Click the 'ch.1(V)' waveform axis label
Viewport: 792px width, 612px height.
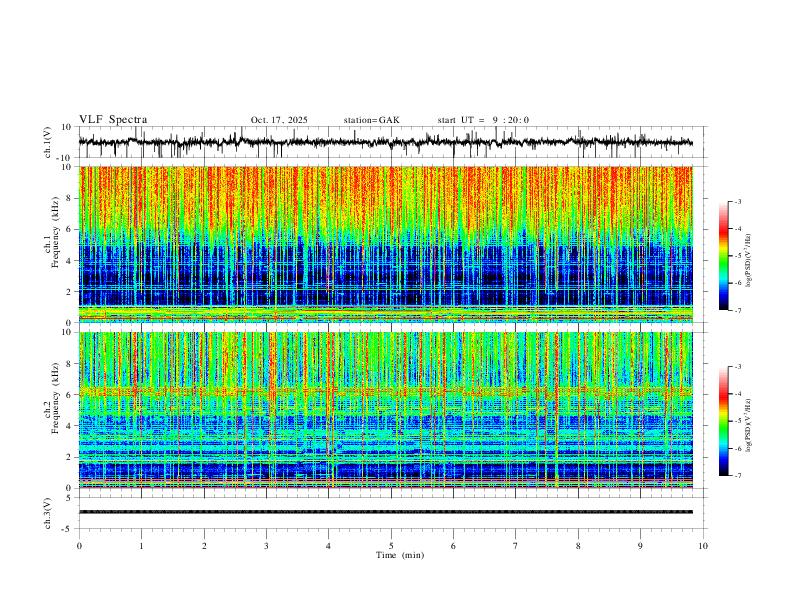(x=48, y=142)
